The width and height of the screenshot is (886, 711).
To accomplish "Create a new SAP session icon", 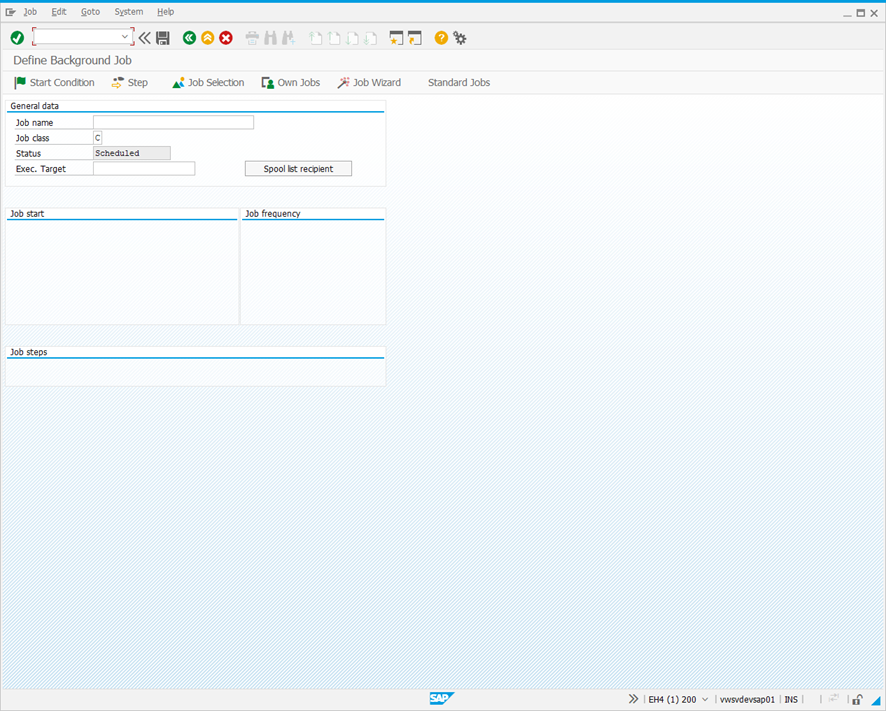I will 396,37.
